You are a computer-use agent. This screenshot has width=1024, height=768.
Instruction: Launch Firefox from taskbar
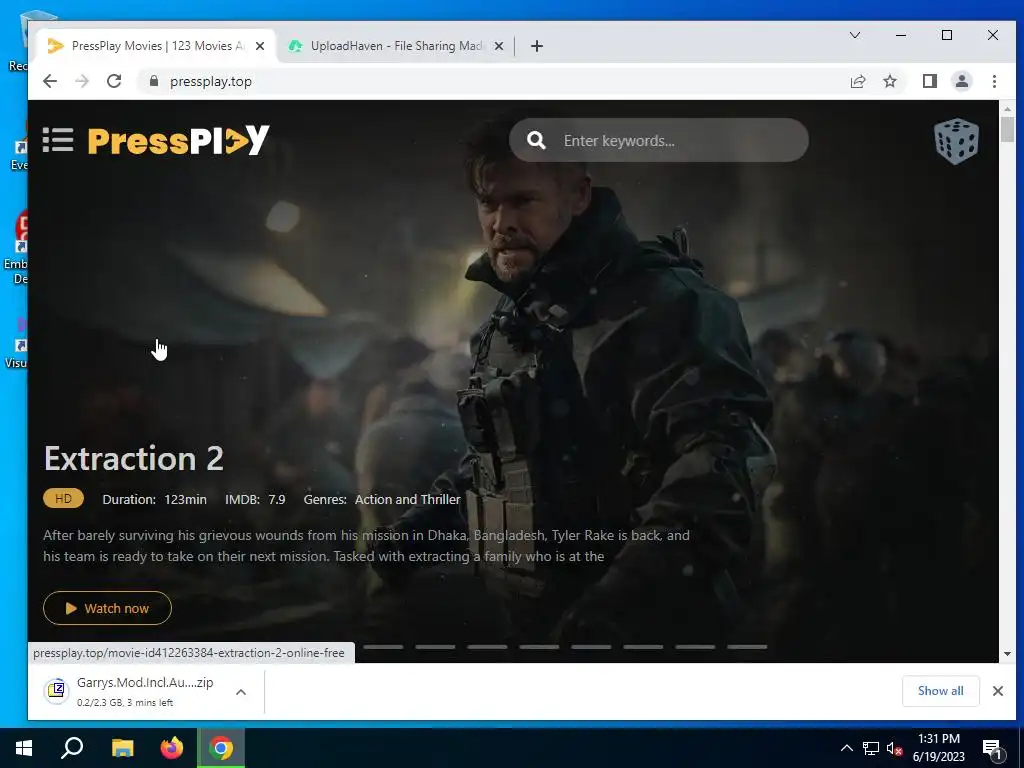tap(172, 748)
